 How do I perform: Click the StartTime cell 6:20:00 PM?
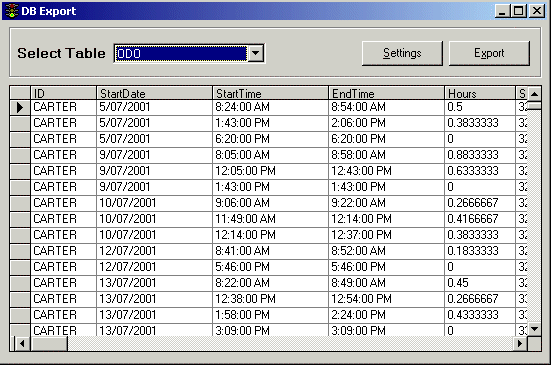(x=270, y=139)
